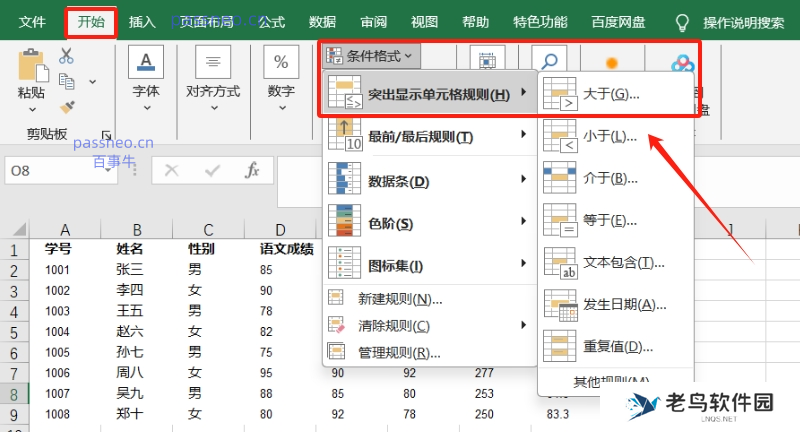
Task: Open the 条件格式 dropdown
Action: click(371, 56)
